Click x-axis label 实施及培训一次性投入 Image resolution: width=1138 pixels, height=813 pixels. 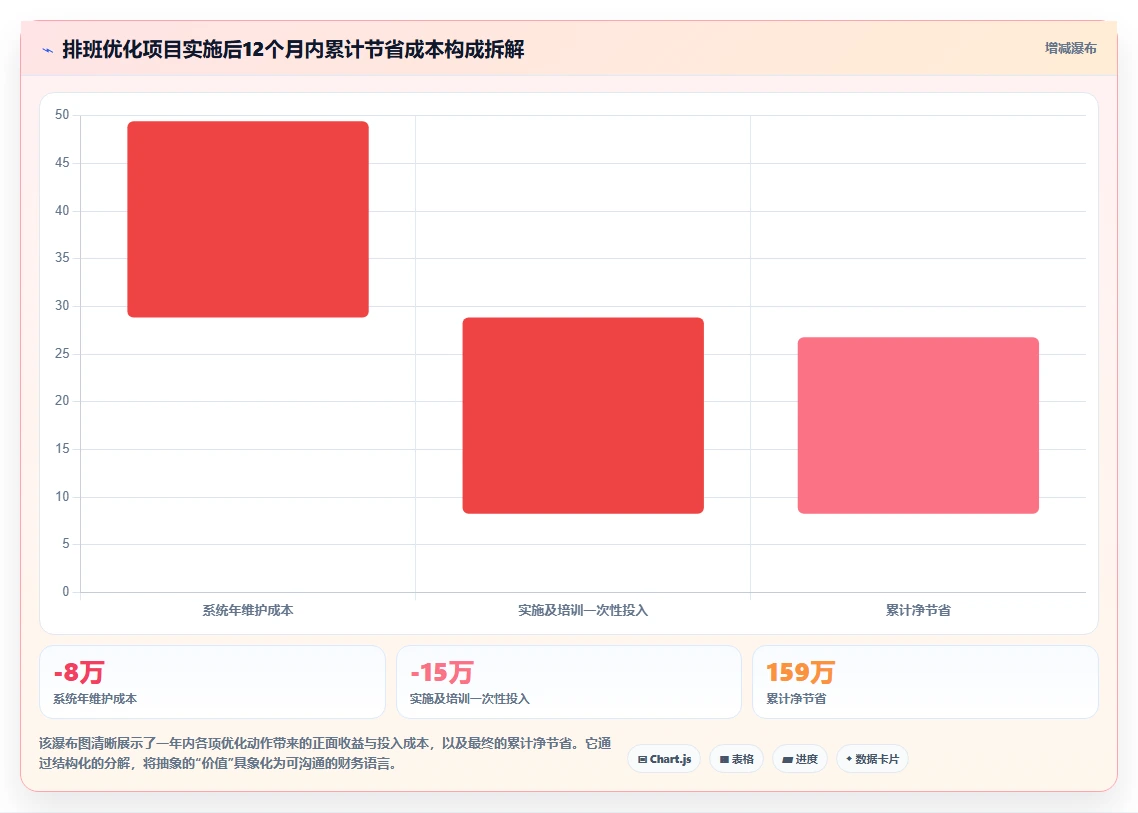pos(583,610)
